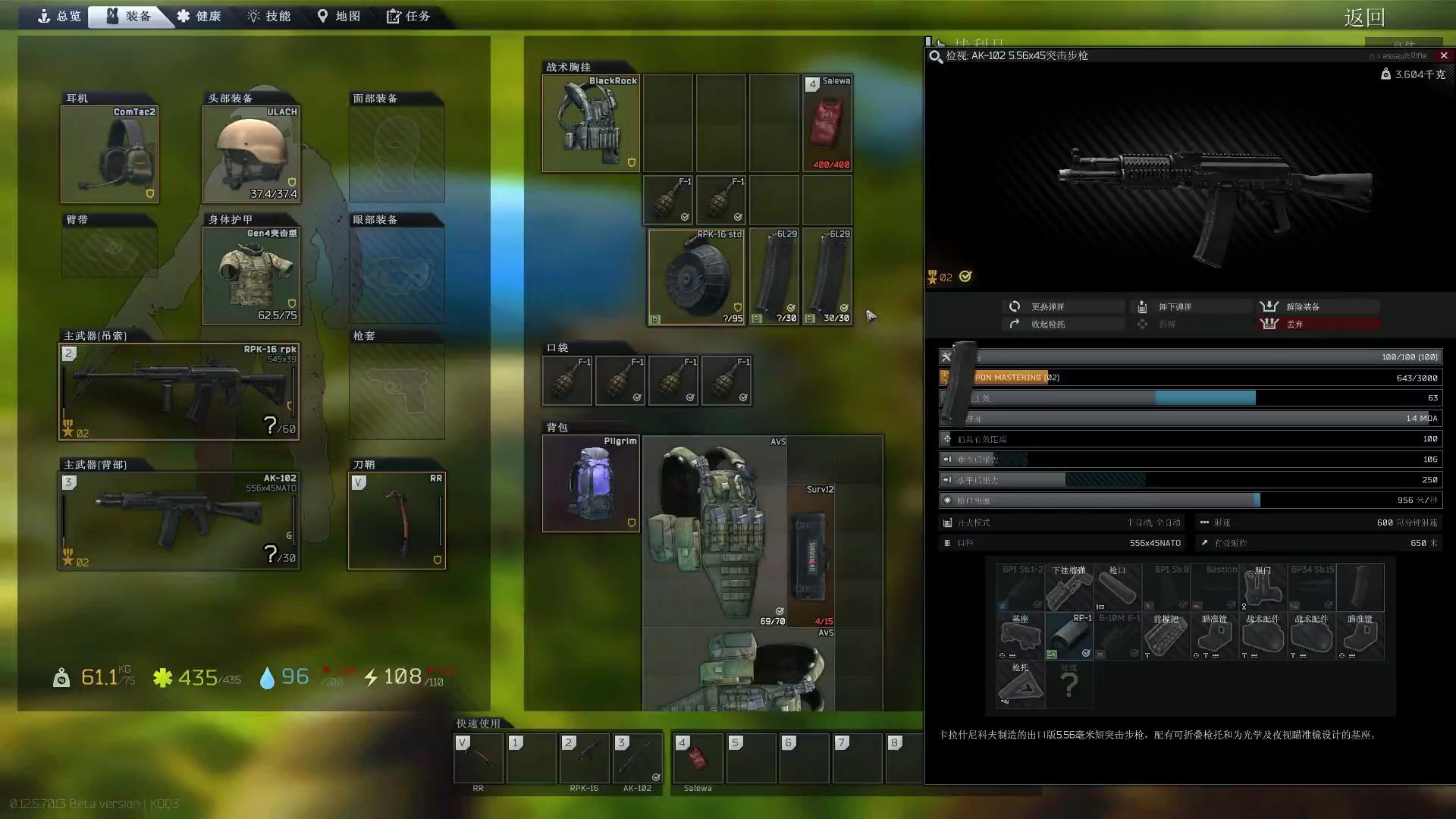This screenshot has width=1456, height=819.
Task: Click the 61.1 kg carry weight indicator
Action: pyautogui.click(x=93, y=676)
